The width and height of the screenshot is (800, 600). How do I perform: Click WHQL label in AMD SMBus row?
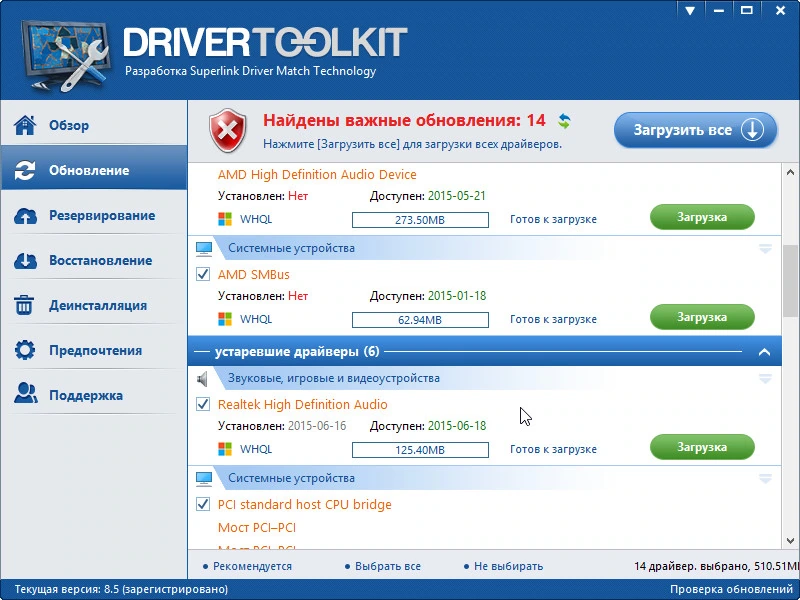click(x=256, y=319)
